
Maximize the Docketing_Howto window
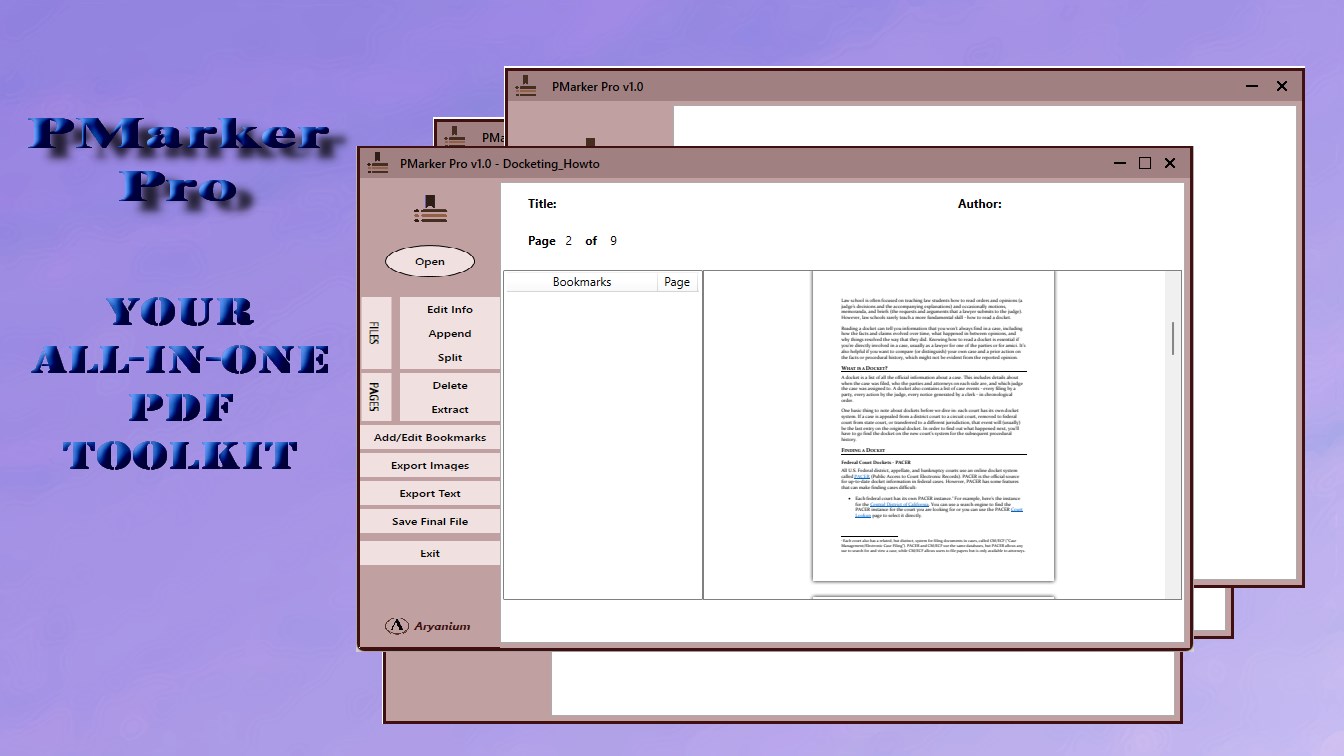tap(1145, 163)
